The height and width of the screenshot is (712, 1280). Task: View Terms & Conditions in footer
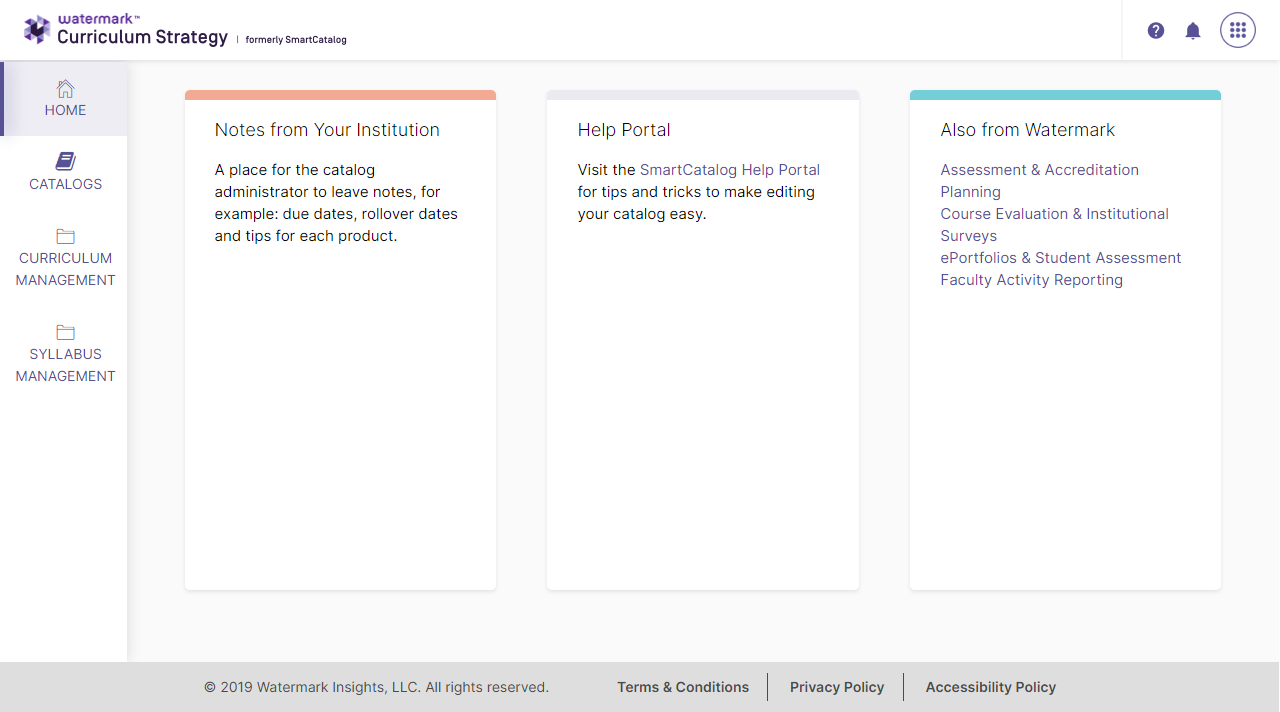coord(683,687)
